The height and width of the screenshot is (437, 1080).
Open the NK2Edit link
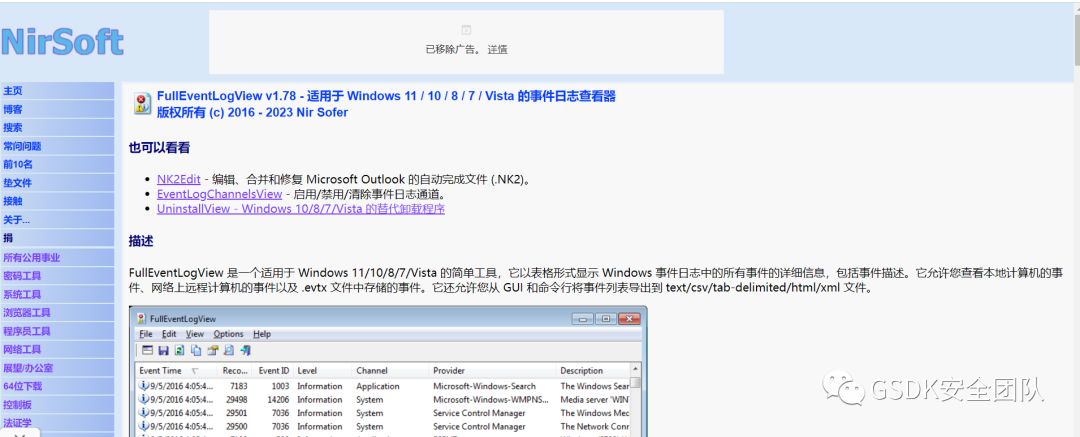pos(178,179)
